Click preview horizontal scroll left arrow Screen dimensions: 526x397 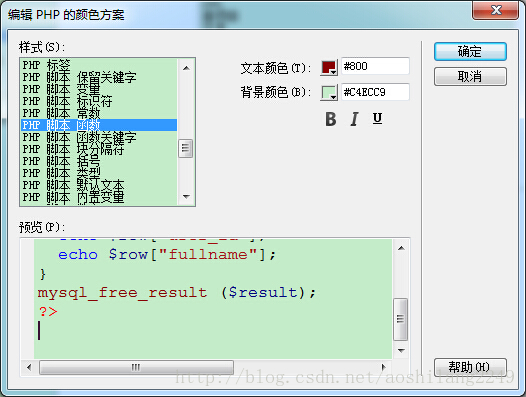(x=29, y=367)
